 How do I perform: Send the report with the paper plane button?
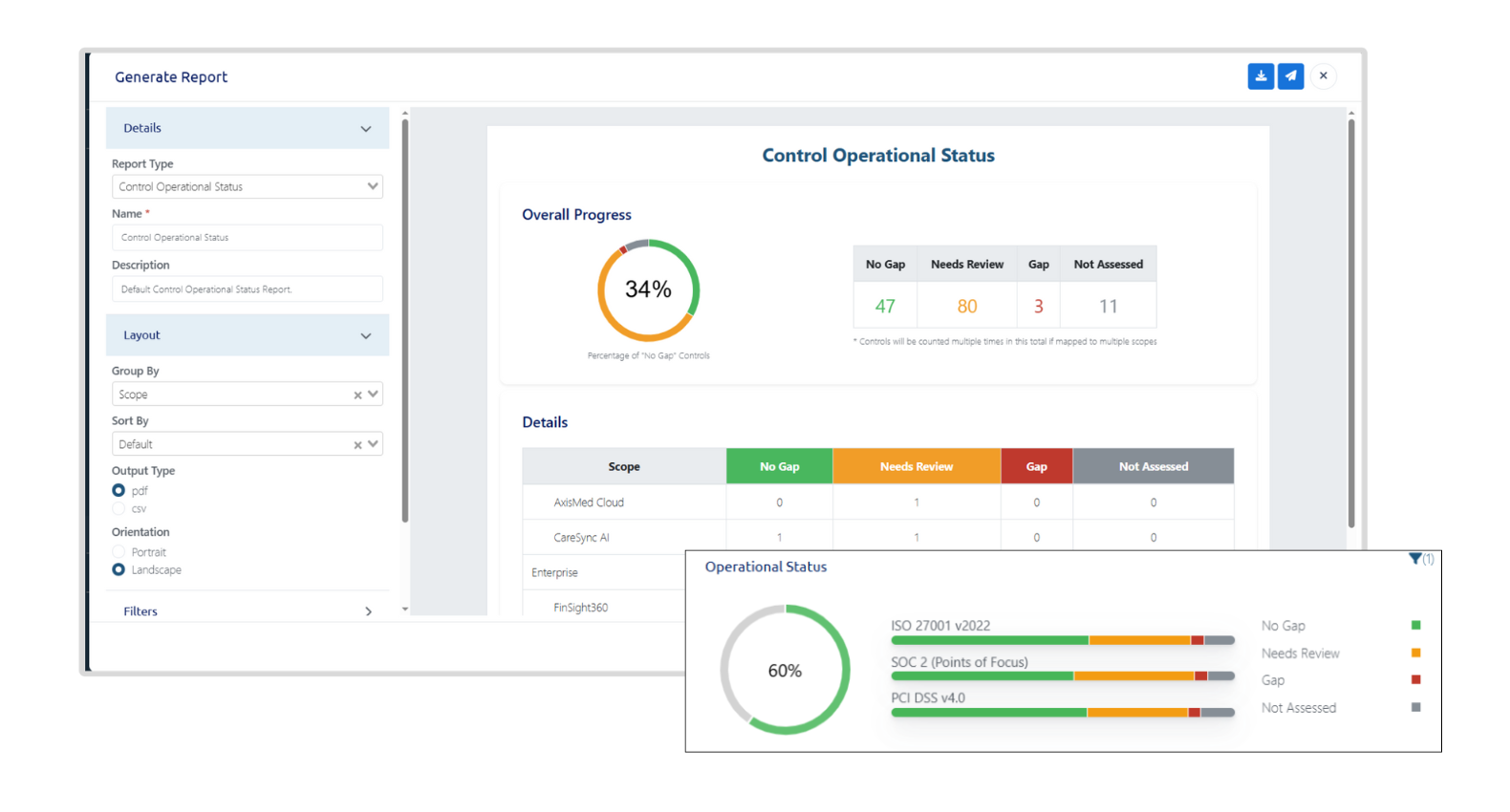tap(1290, 76)
